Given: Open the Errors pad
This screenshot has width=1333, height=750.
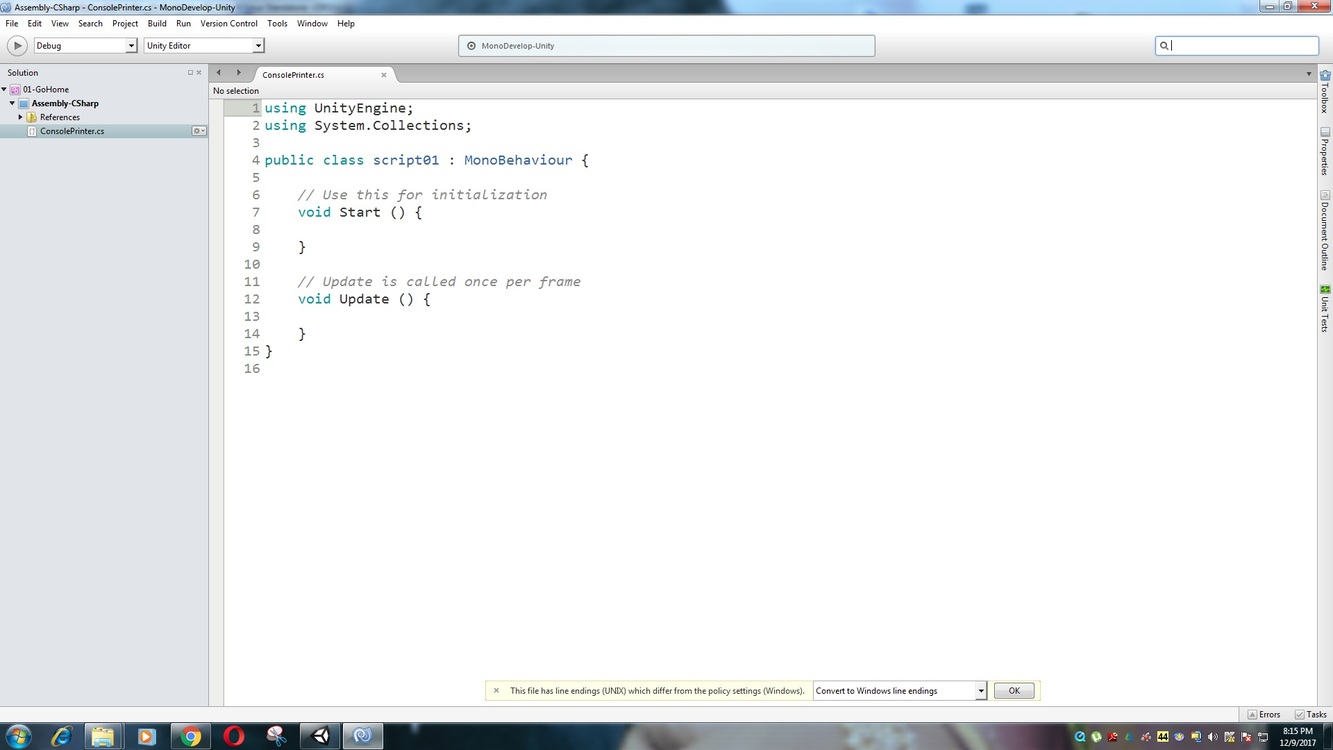Looking at the screenshot, I should coord(1264,715).
